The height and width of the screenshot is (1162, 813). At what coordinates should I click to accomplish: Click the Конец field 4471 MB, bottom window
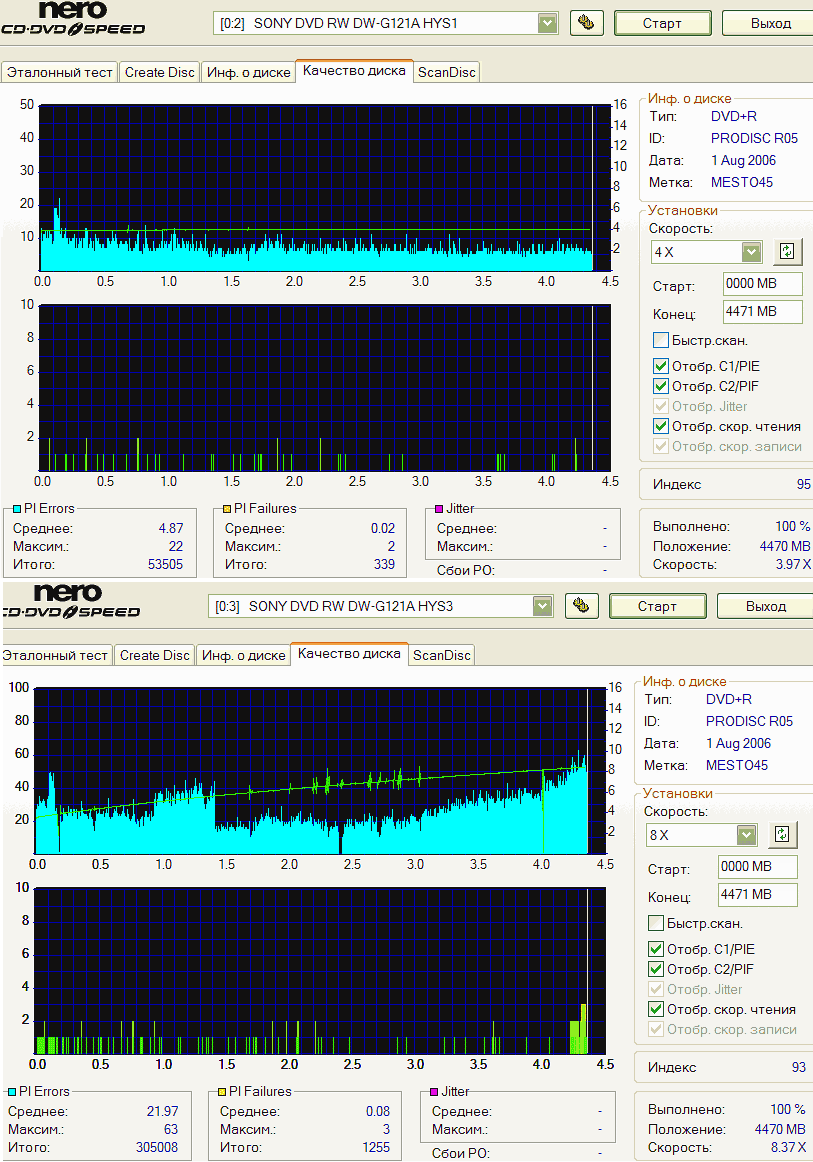pyautogui.click(x=757, y=895)
